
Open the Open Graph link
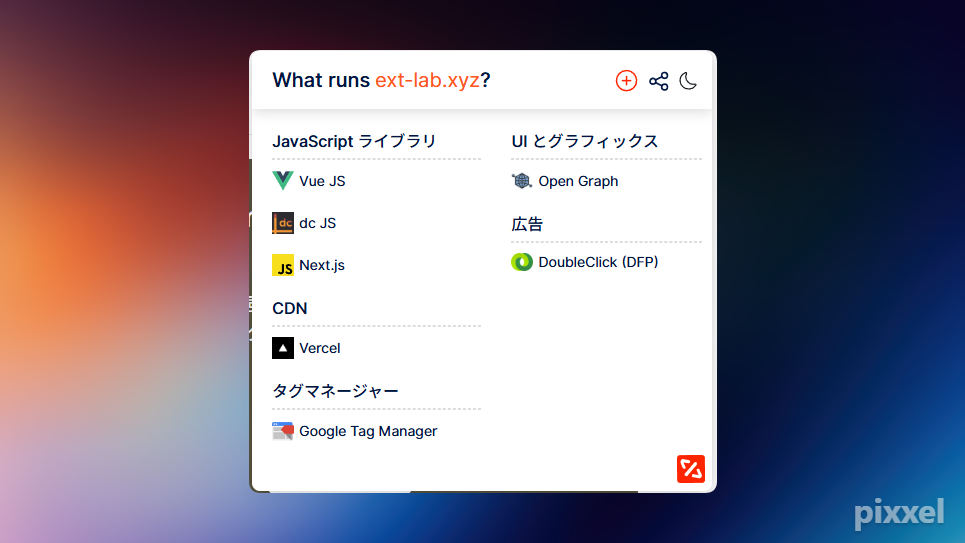coord(578,181)
